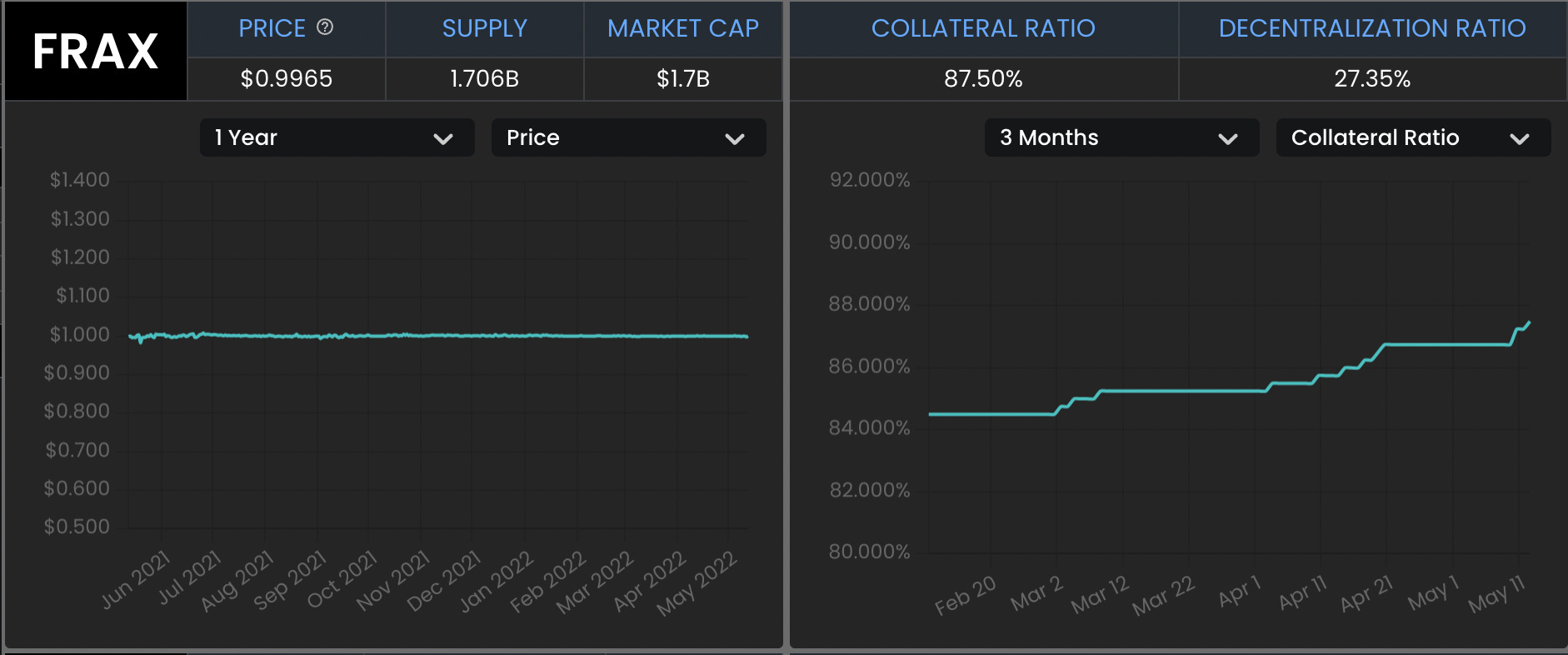Expand the Price metric dropdown
The height and width of the screenshot is (655, 1568).
(628, 137)
